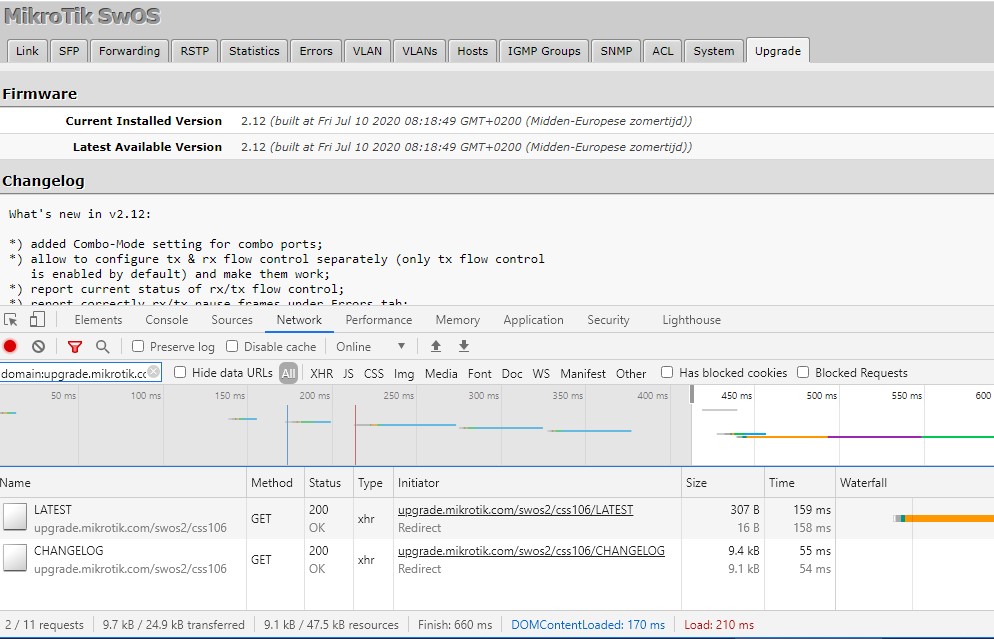Open the ACL tab
The image size is (994, 639).
pyautogui.click(x=663, y=51)
